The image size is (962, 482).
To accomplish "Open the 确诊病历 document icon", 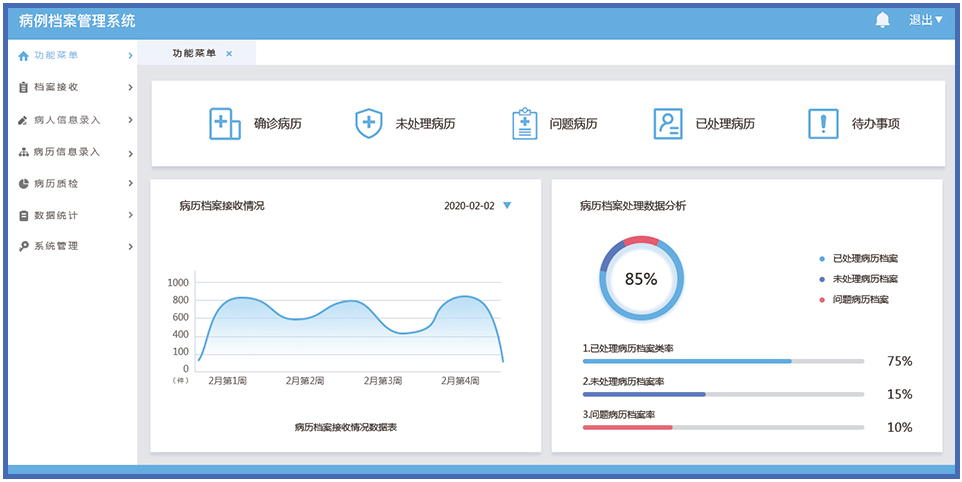I will pos(224,124).
